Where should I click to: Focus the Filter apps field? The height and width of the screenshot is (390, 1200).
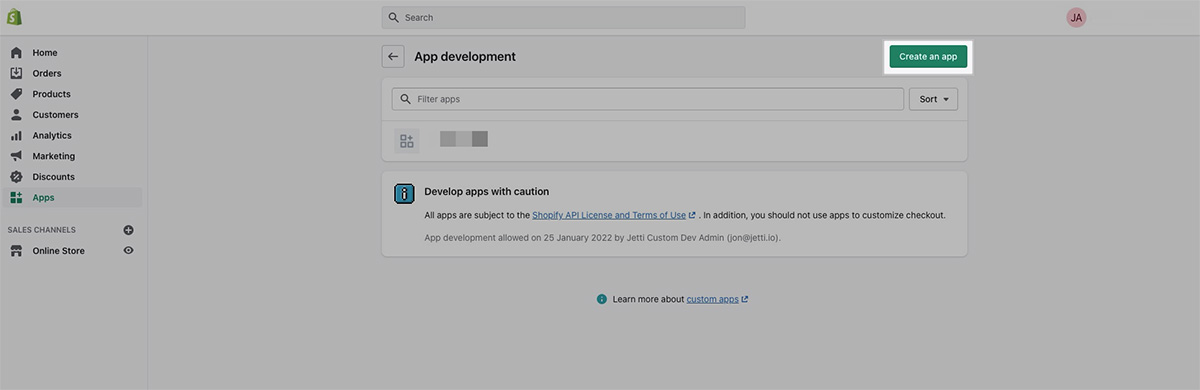[648, 99]
